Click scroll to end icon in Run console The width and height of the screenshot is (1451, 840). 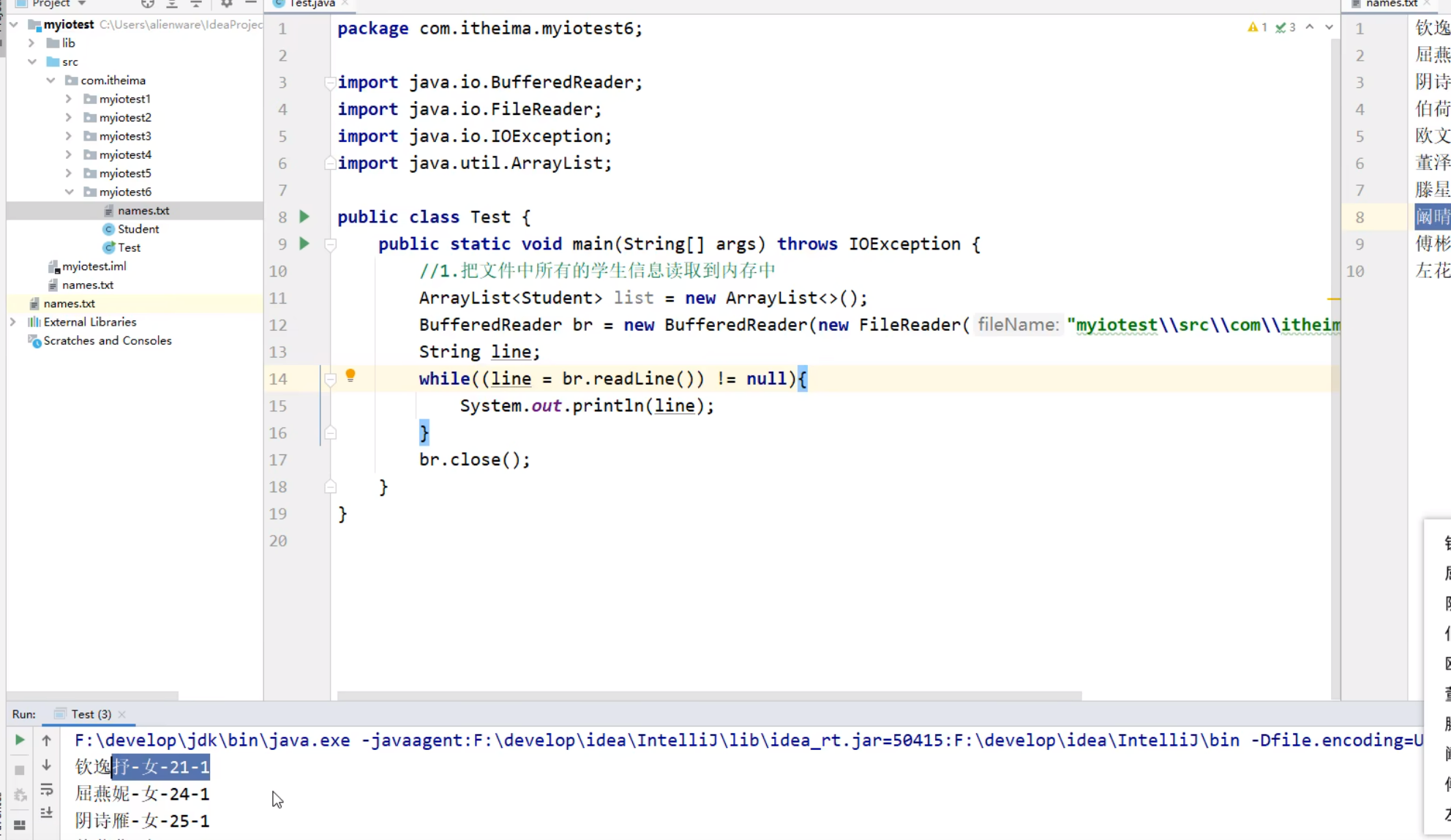(46, 813)
